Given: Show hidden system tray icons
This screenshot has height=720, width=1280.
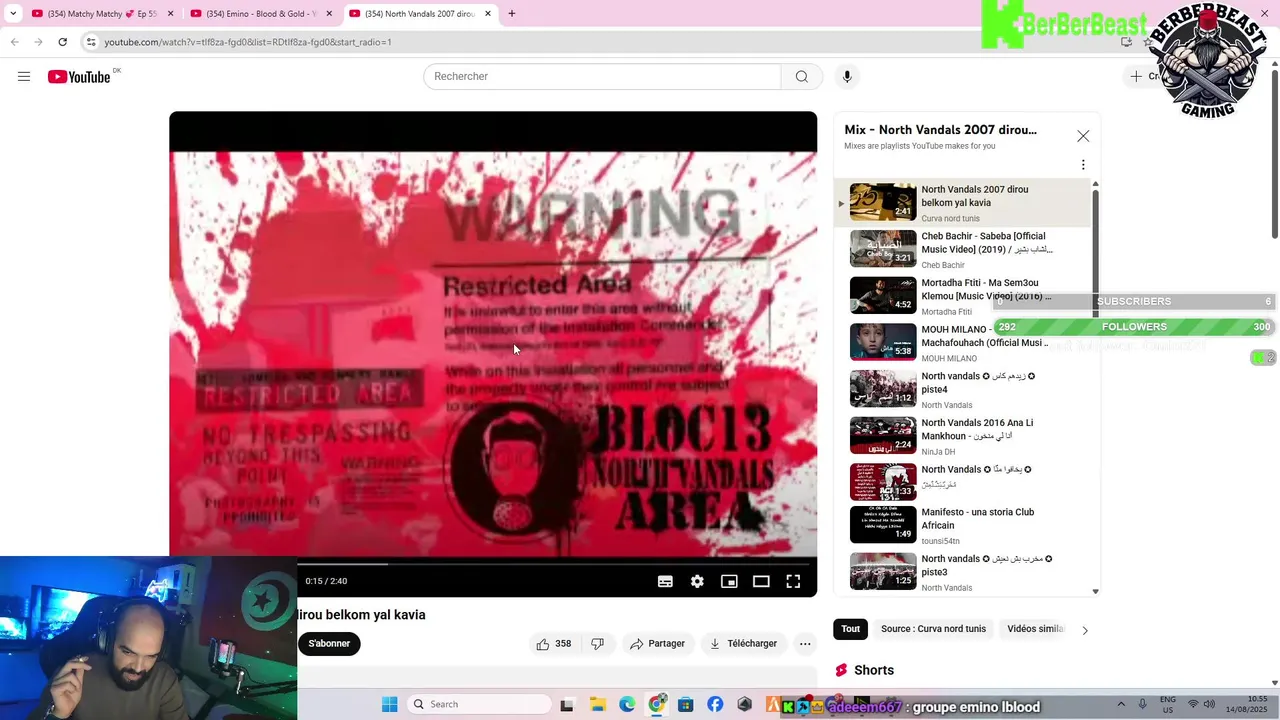Looking at the screenshot, I should tap(1121, 704).
